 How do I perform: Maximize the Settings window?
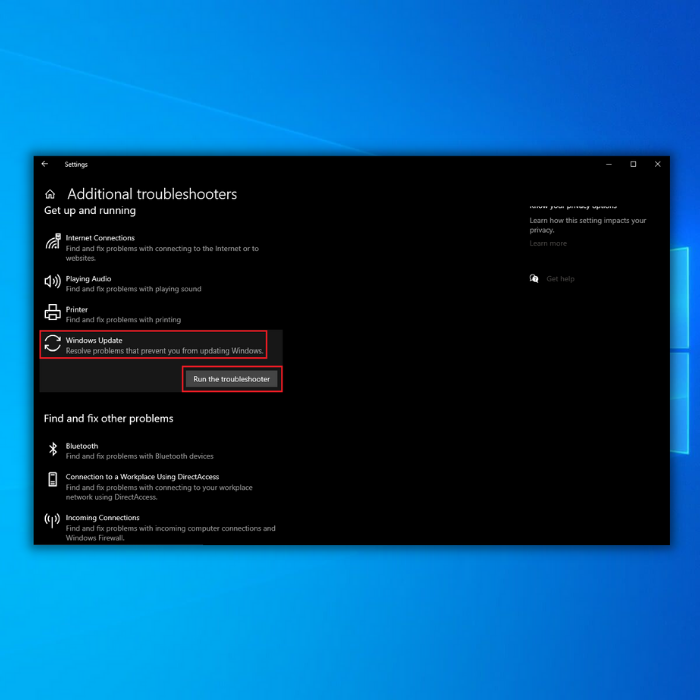[633, 164]
